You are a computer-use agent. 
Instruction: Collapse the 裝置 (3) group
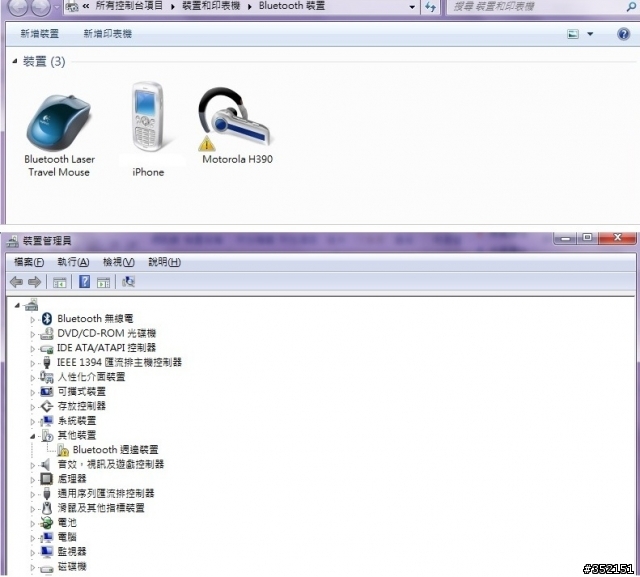tap(15, 61)
